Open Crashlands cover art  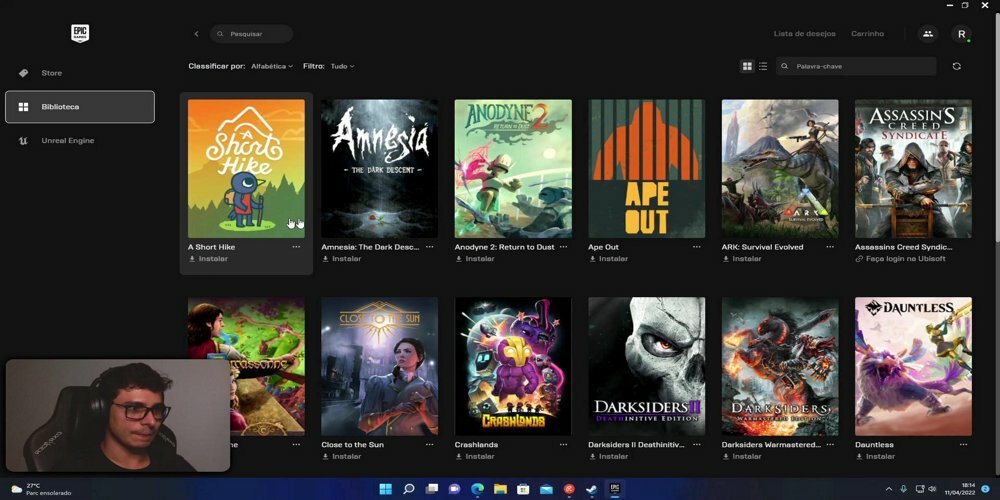click(513, 366)
